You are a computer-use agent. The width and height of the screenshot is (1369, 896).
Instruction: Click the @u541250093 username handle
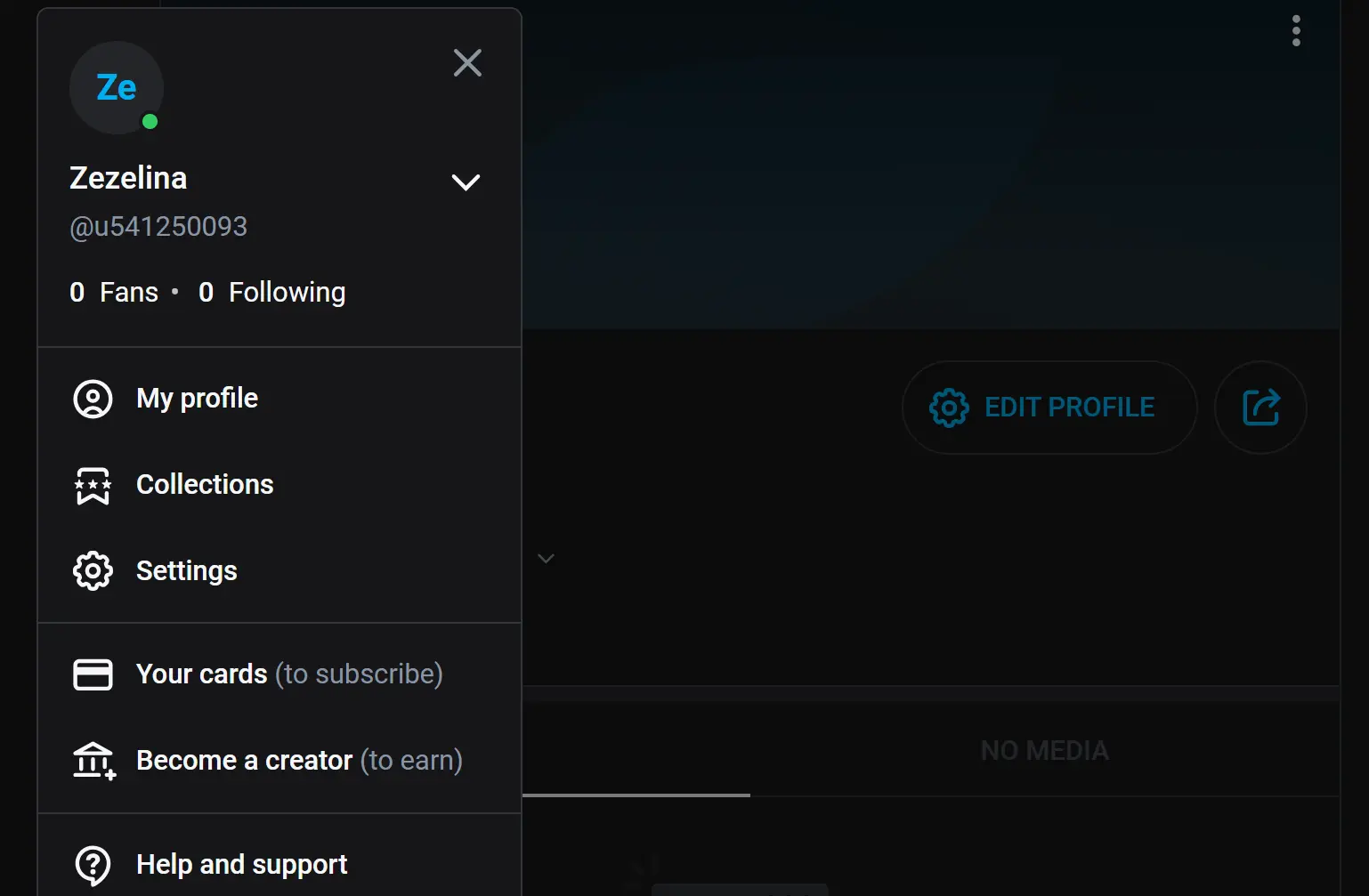(158, 227)
